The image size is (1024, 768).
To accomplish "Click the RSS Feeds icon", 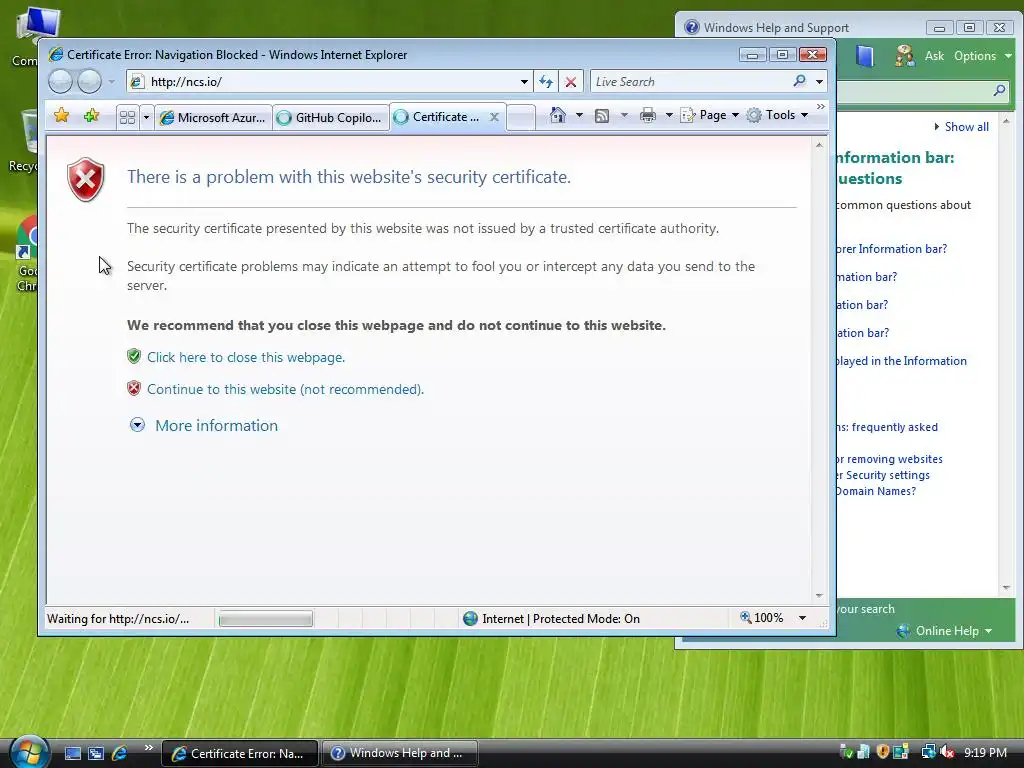I will pyautogui.click(x=602, y=116).
